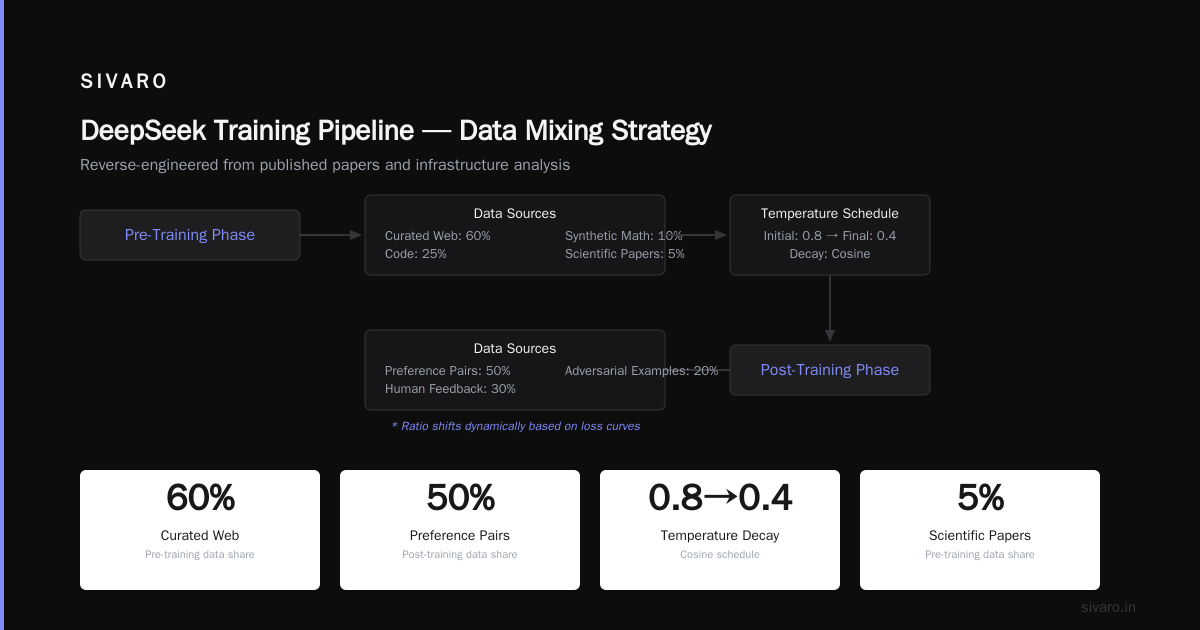Click the arrow from Pre-Training Phase to Data Sources
1200x630 pixels.
[x=331, y=235]
